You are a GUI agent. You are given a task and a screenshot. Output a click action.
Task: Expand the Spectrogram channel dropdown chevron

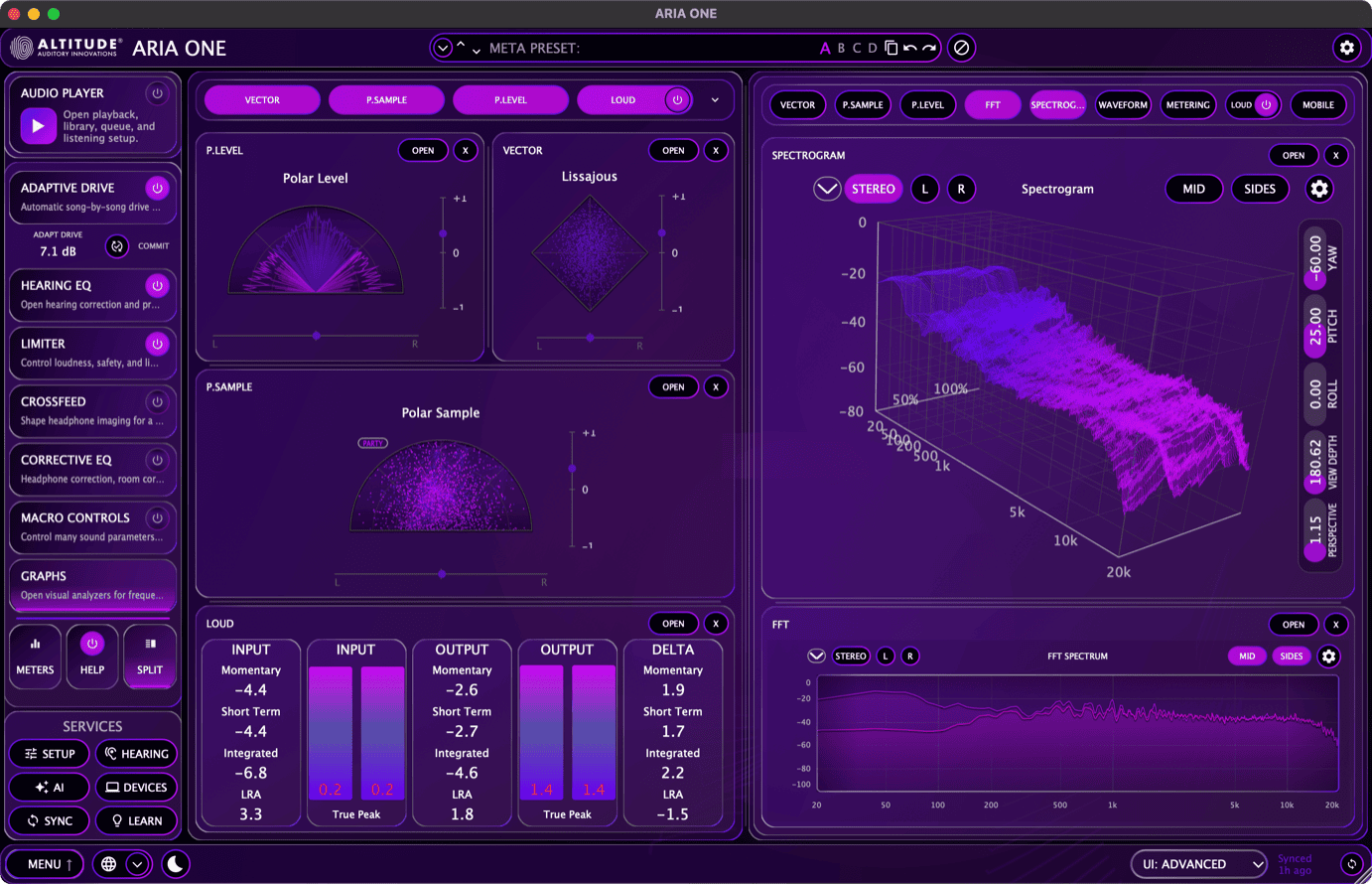827,189
